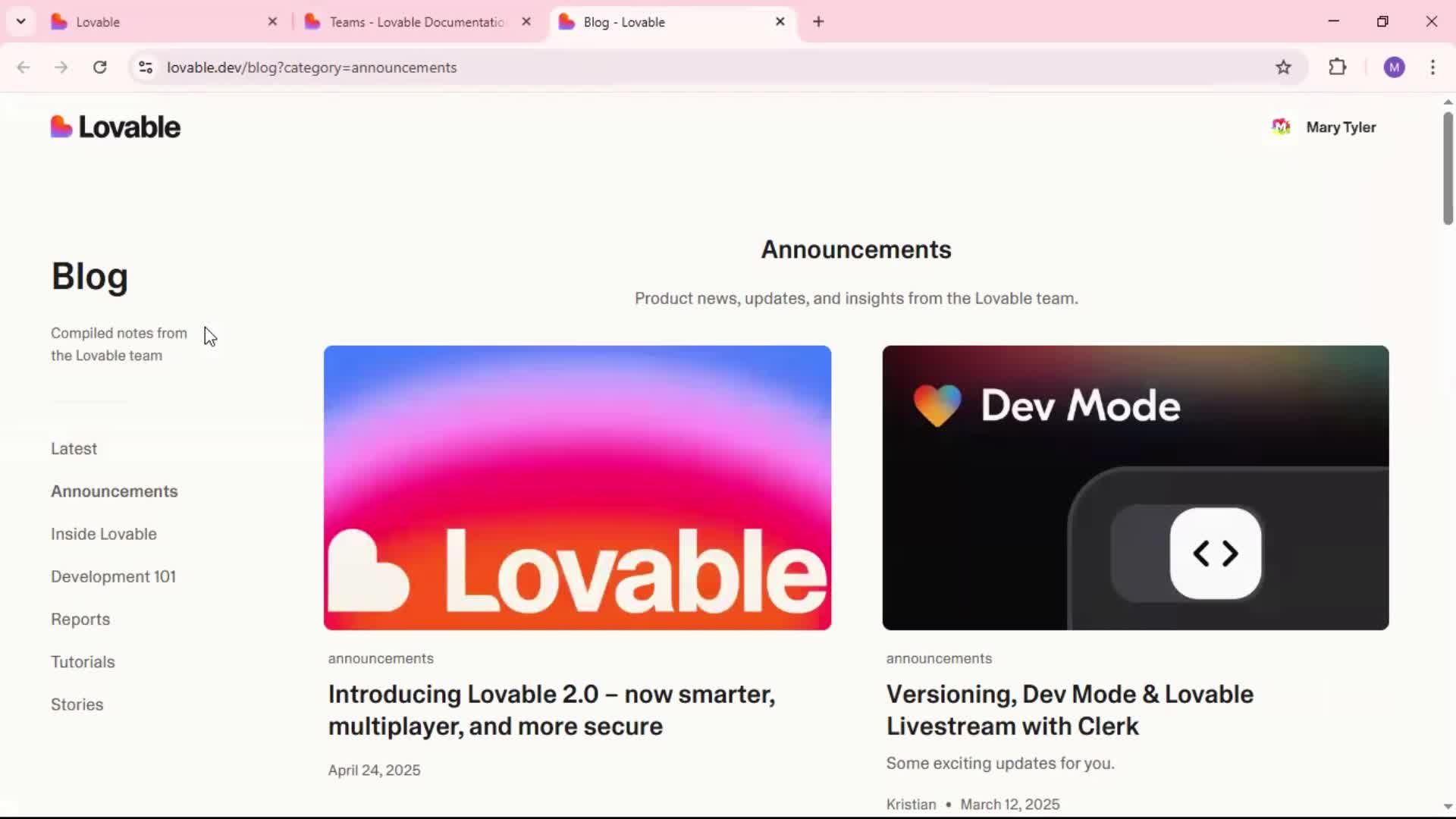This screenshot has height=819, width=1456.
Task: Click the page vertical scrollbar thumb
Action: click(1448, 167)
